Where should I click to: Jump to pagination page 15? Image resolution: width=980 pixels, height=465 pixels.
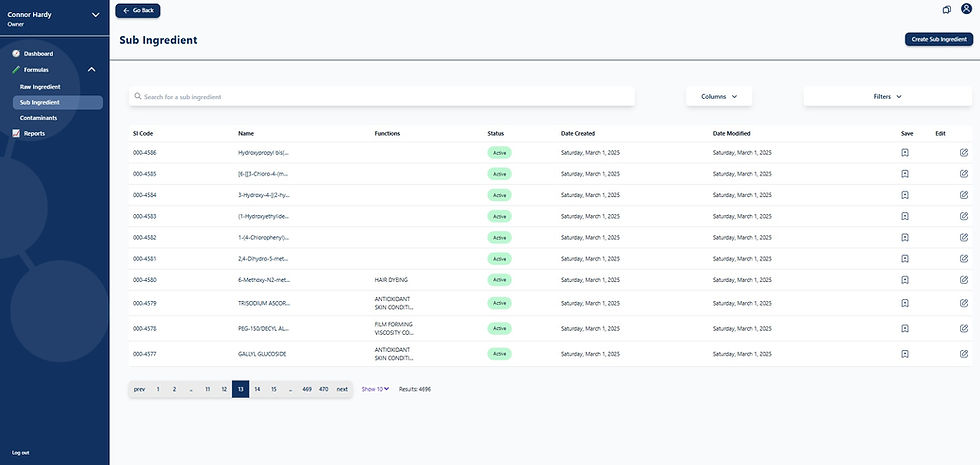(x=274, y=389)
